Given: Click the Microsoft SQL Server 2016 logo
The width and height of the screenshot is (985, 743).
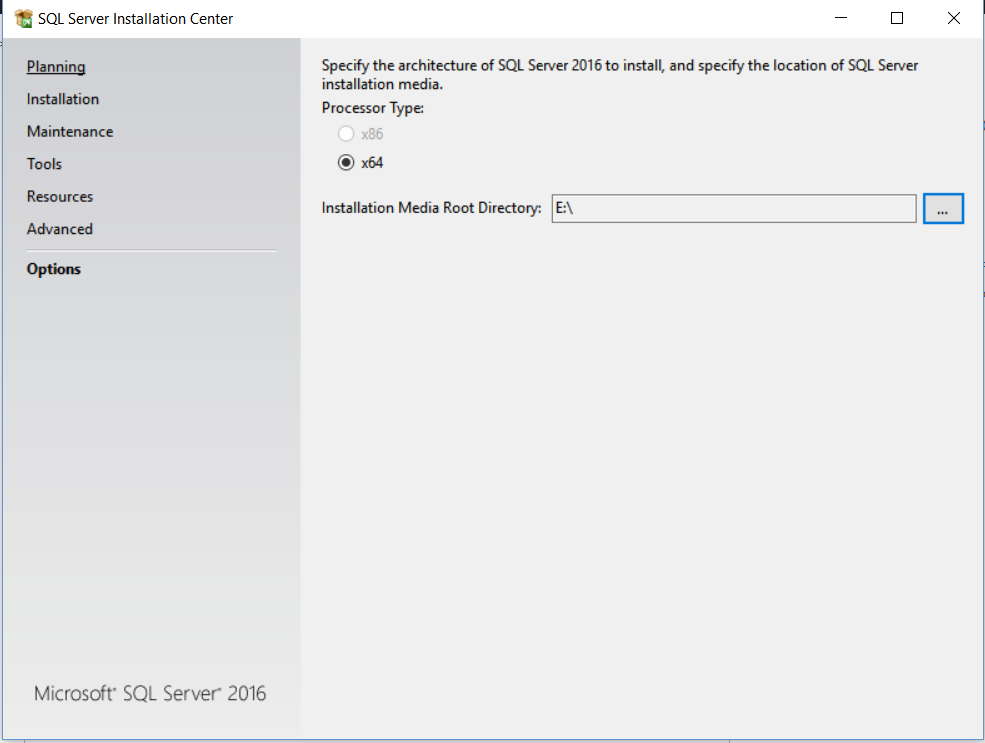Looking at the screenshot, I should point(150,693).
